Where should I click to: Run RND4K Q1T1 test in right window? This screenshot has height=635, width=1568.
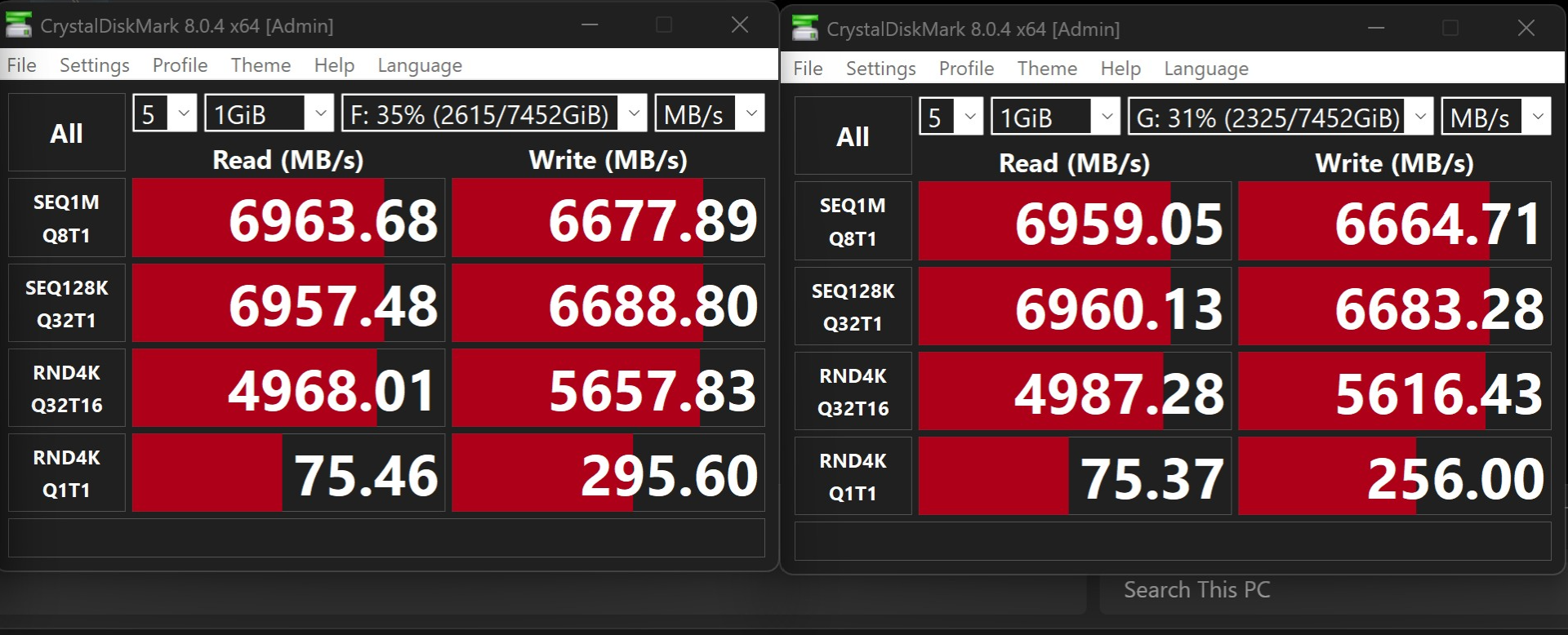tap(853, 477)
